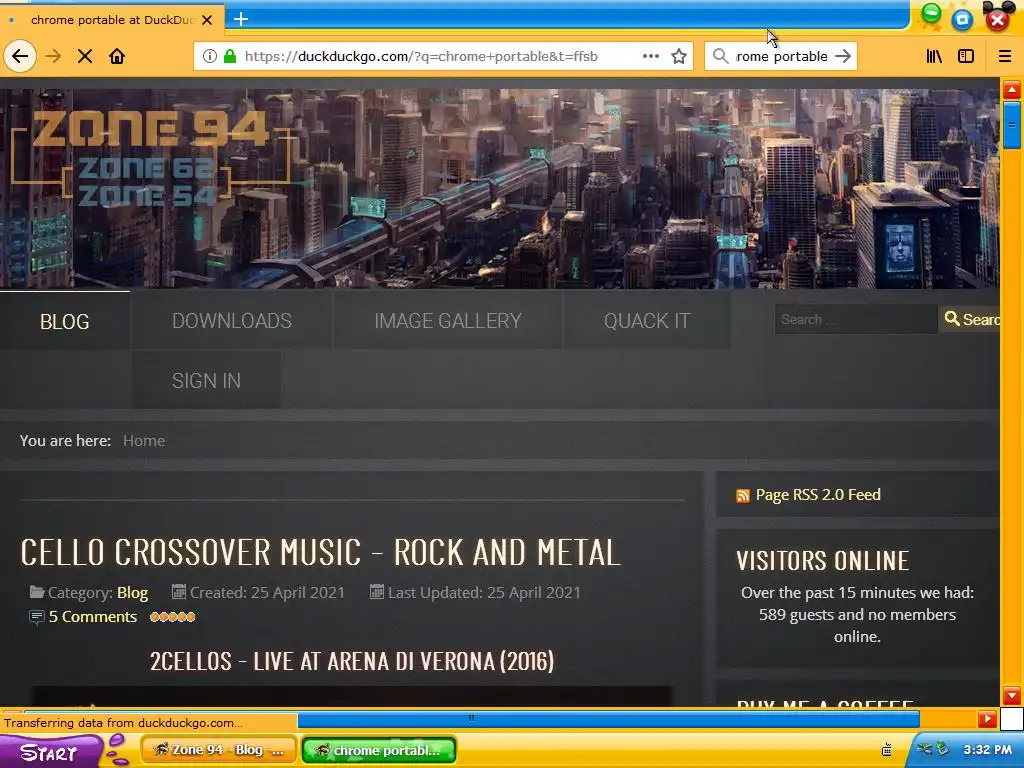Viewport: 1024px width, 768px height.
Task: Click the blue maximize window button
Action: (962, 20)
